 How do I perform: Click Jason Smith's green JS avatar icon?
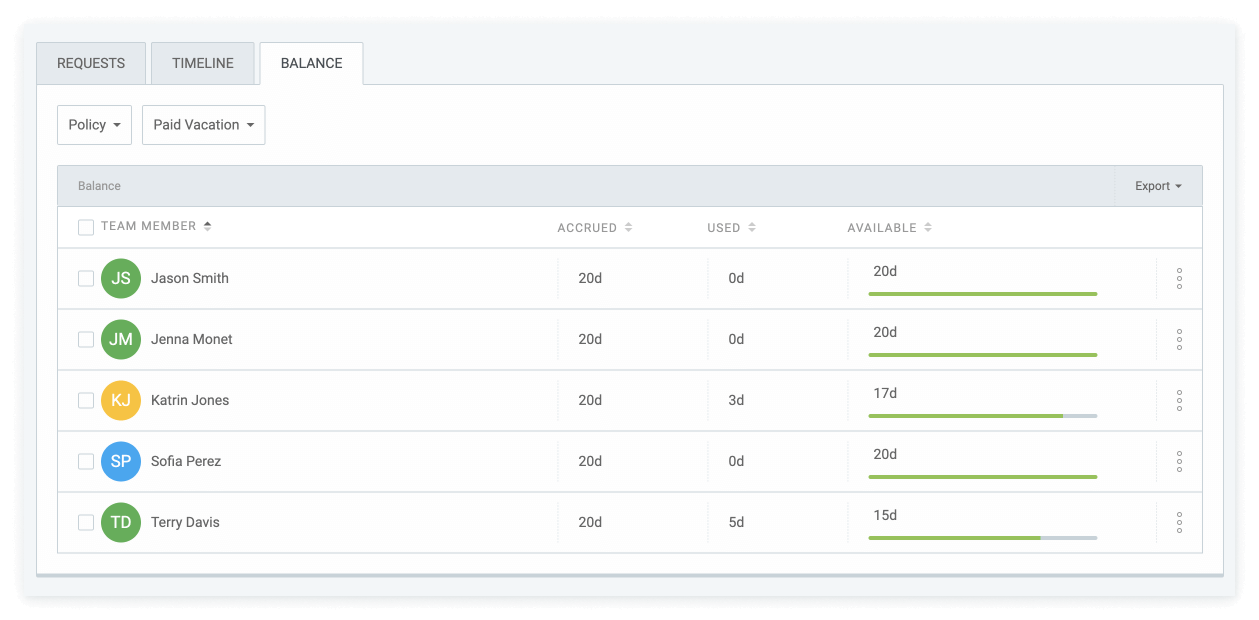(121, 278)
